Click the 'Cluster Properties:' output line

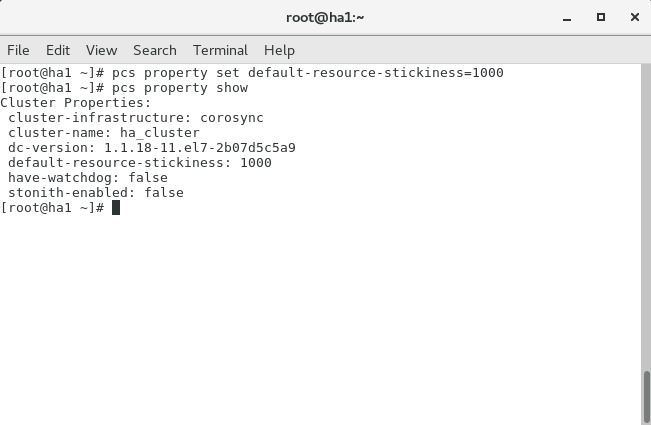point(76,103)
